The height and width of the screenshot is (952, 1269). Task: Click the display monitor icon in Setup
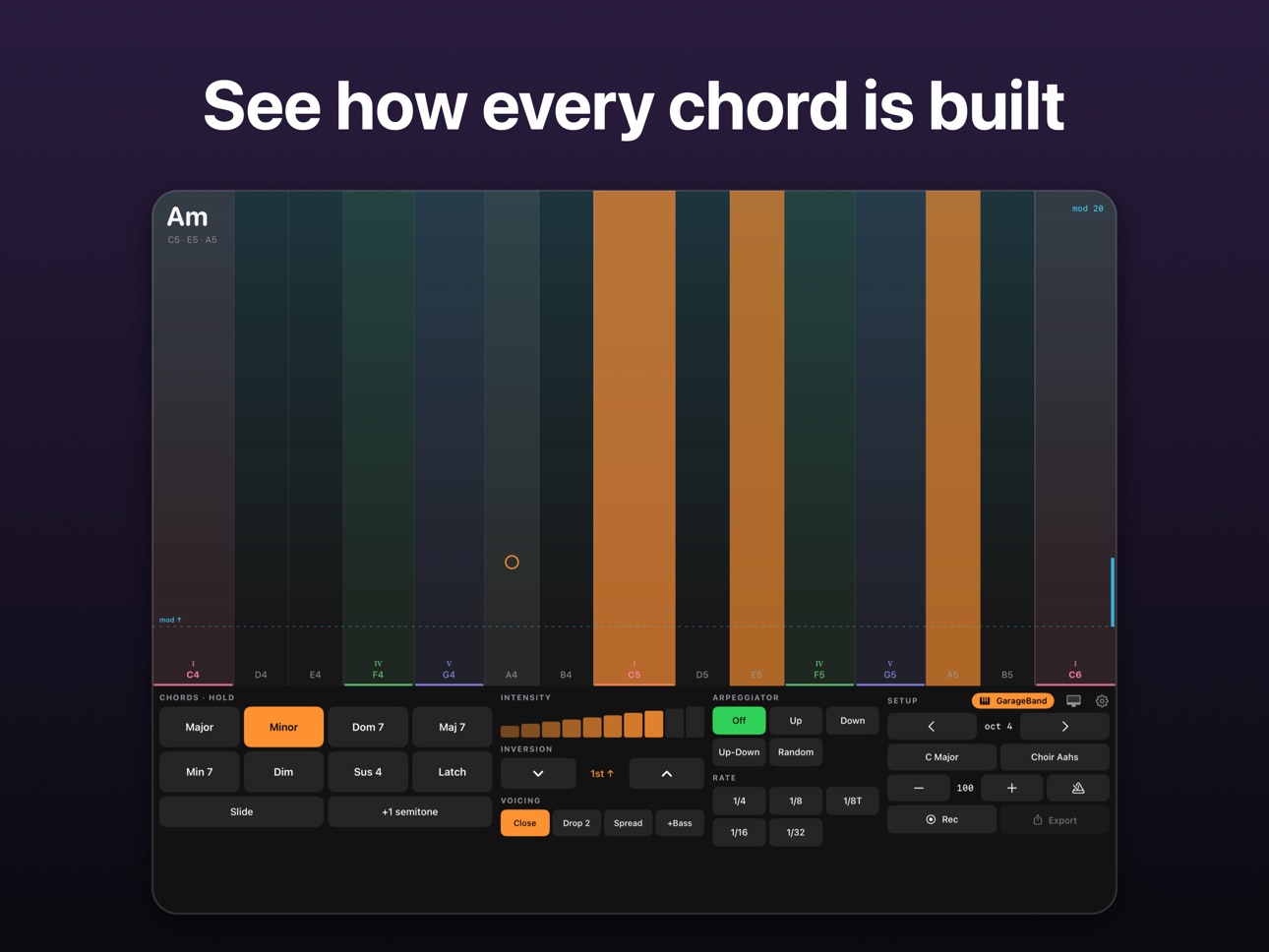tap(1073, 701)
